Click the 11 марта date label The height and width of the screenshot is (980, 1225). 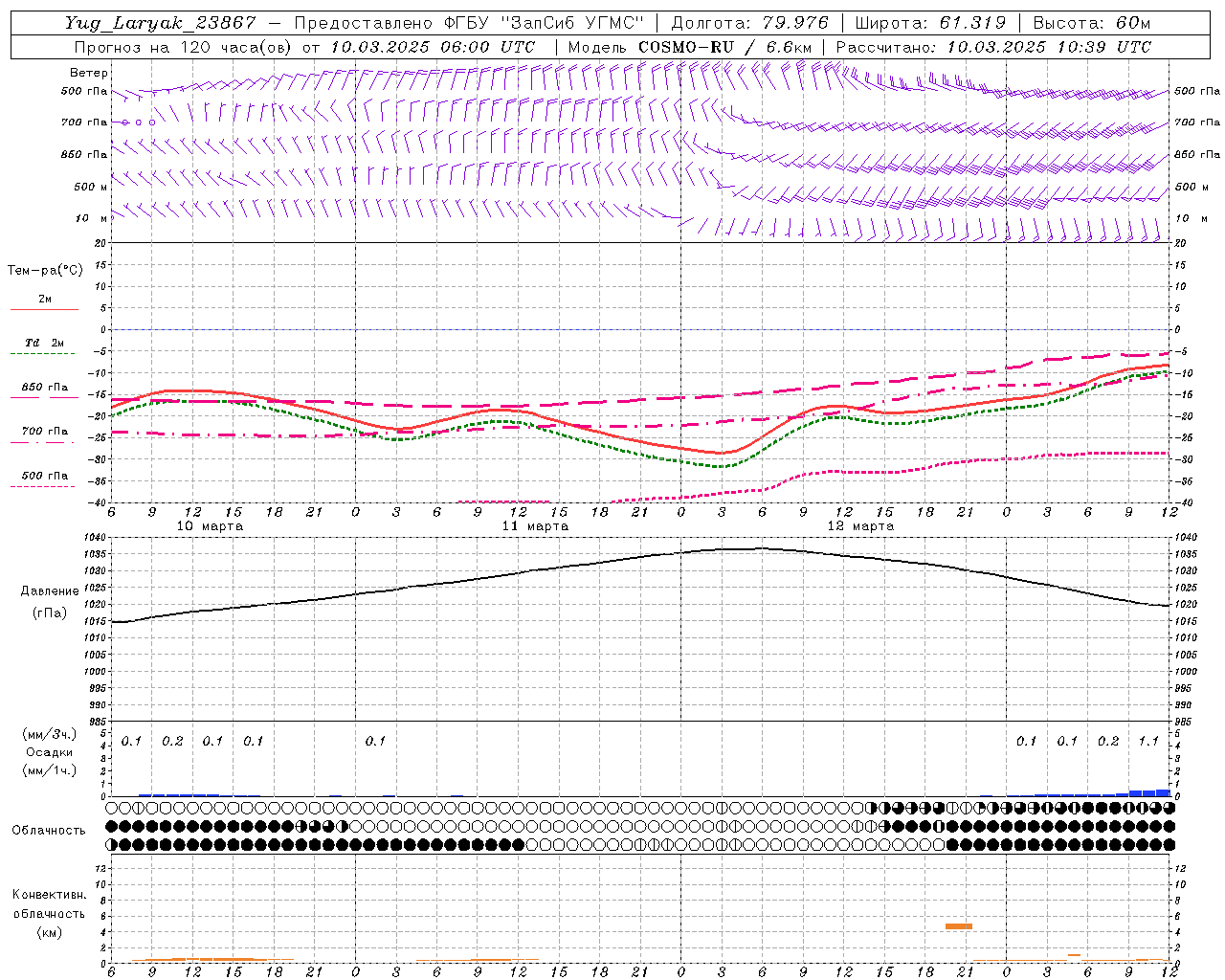coord(535,526)
